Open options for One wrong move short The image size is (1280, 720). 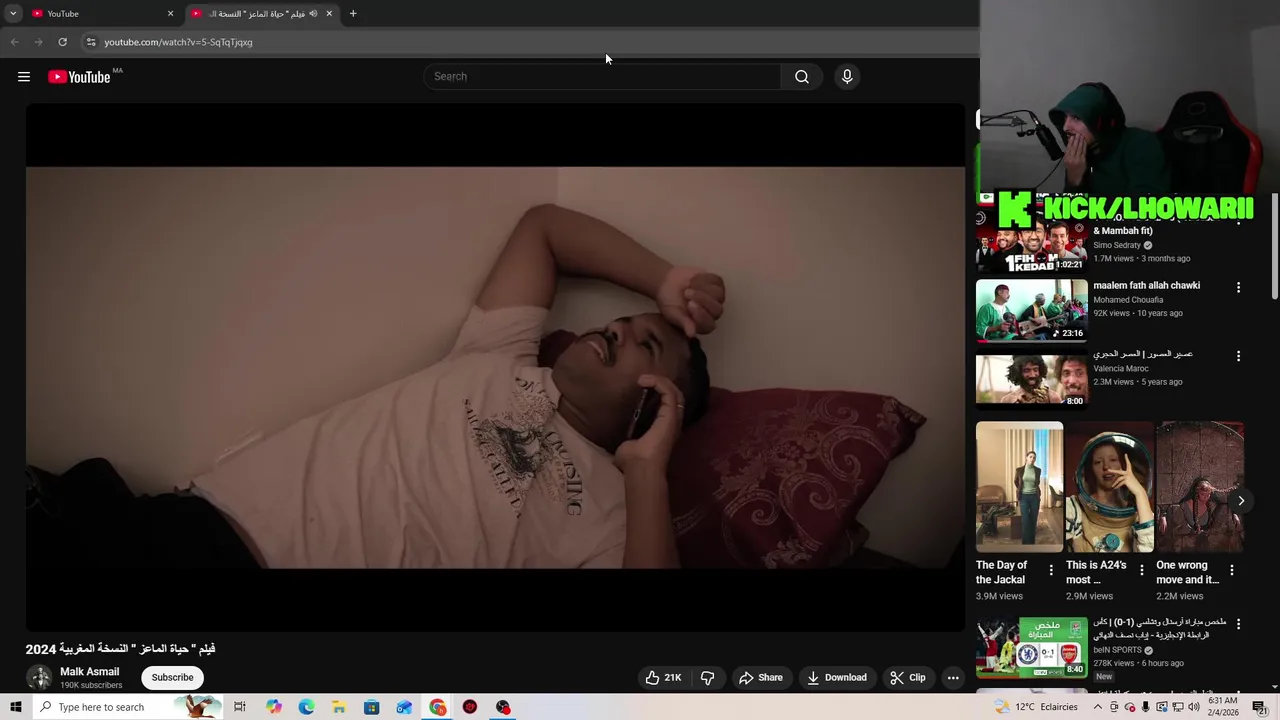point(1231,570)
